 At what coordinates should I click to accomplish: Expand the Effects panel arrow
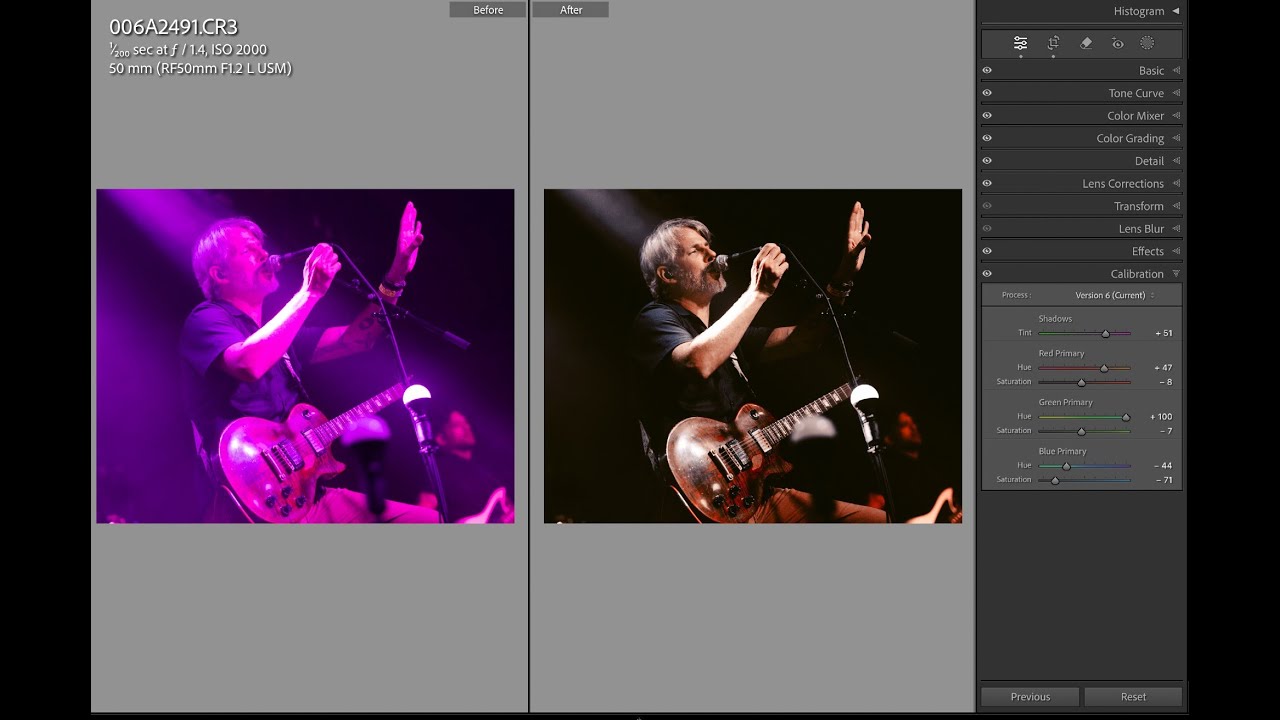(1176, 251)
